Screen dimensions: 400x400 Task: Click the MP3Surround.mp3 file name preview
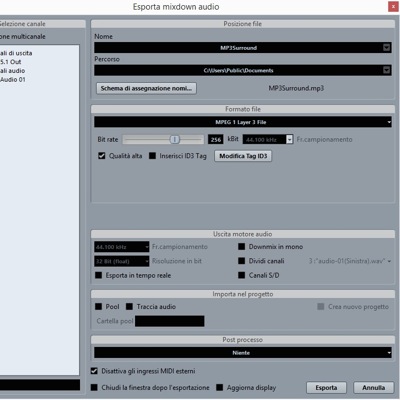click(296, 88)
